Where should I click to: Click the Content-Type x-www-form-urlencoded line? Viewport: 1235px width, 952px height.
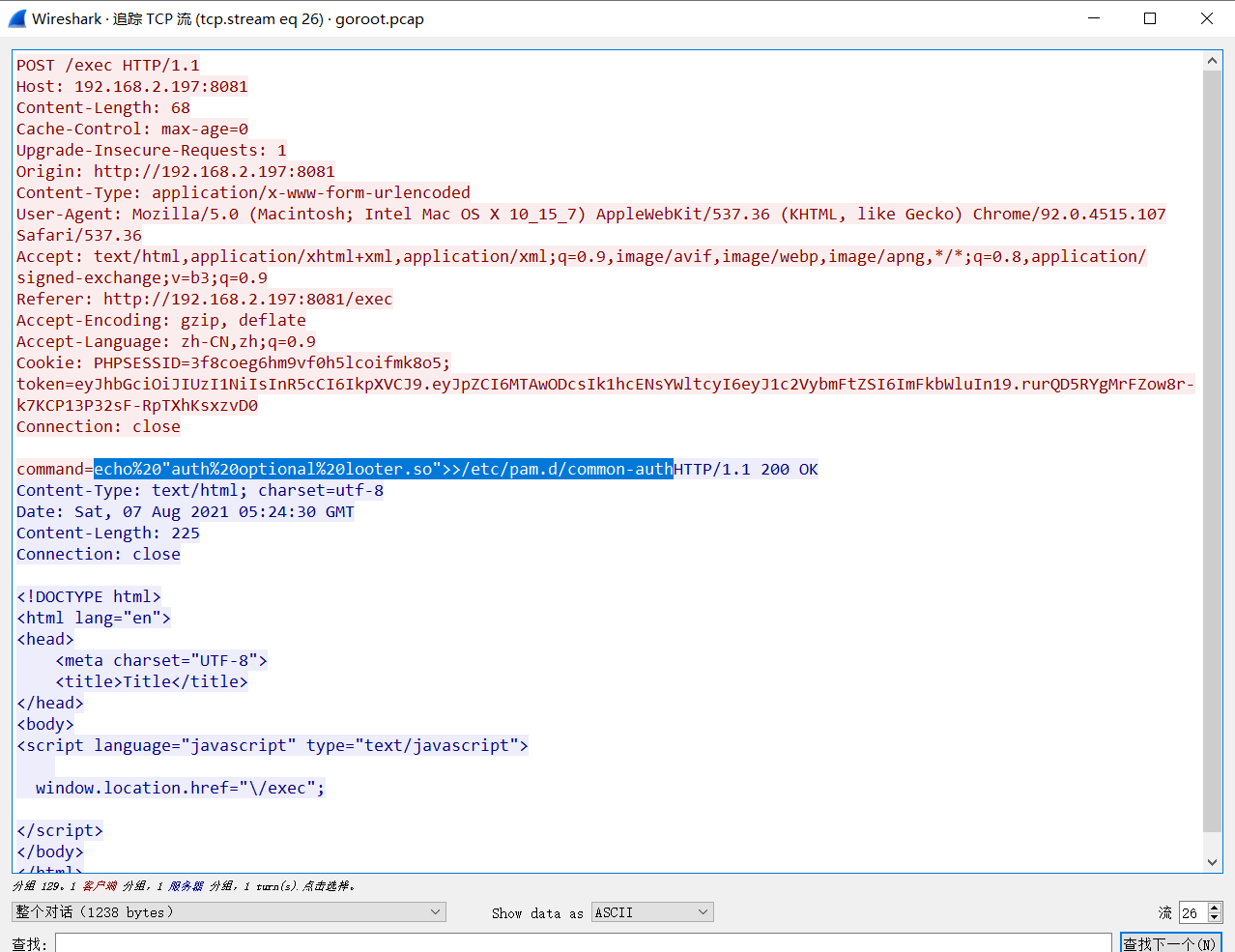coord(244,192)
